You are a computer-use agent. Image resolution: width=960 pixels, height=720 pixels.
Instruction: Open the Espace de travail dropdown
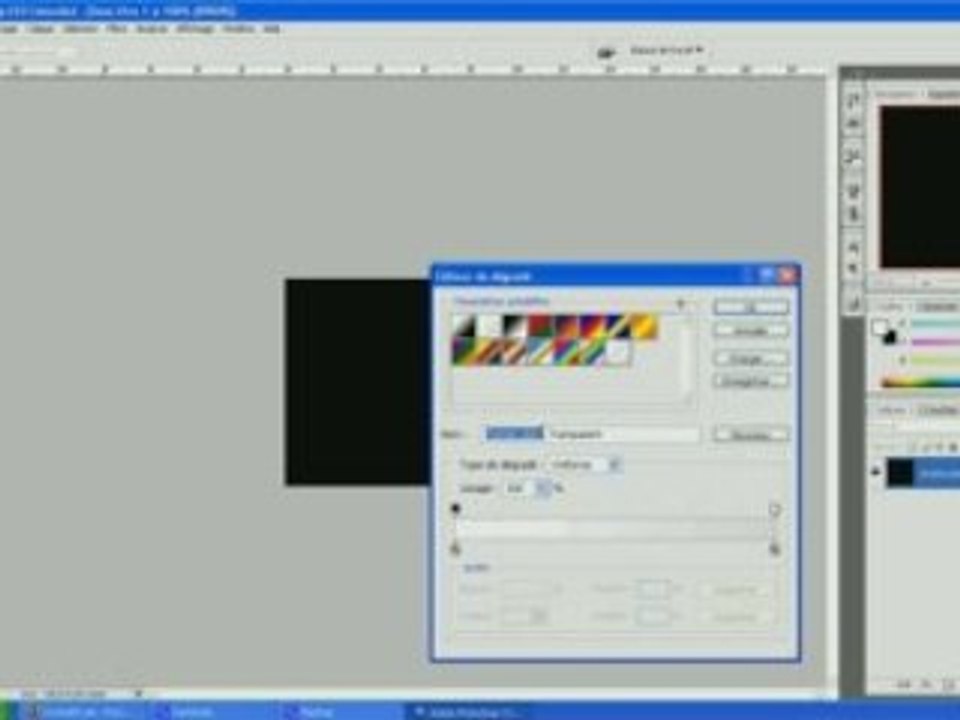(x=667, y=50)
